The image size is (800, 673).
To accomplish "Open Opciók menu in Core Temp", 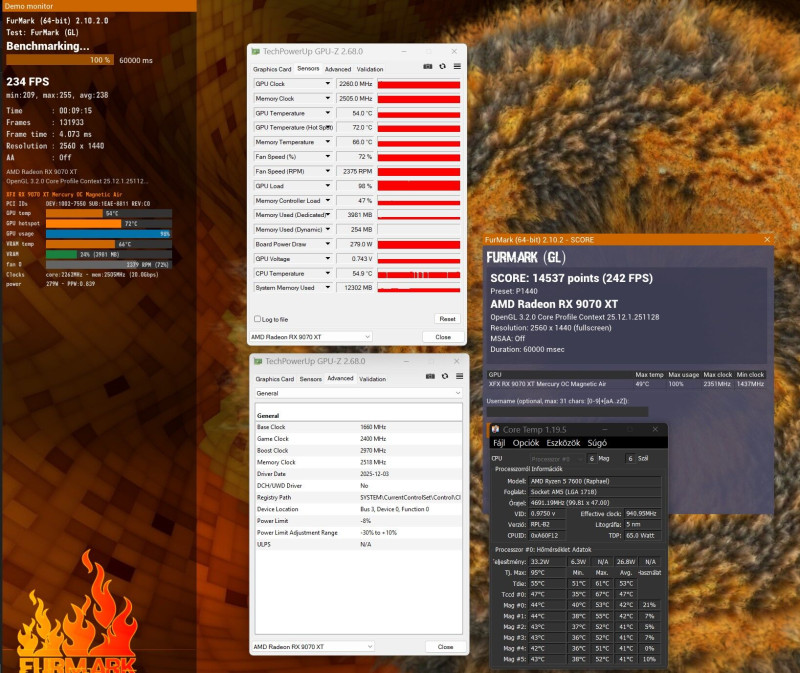I will point(526,443).
